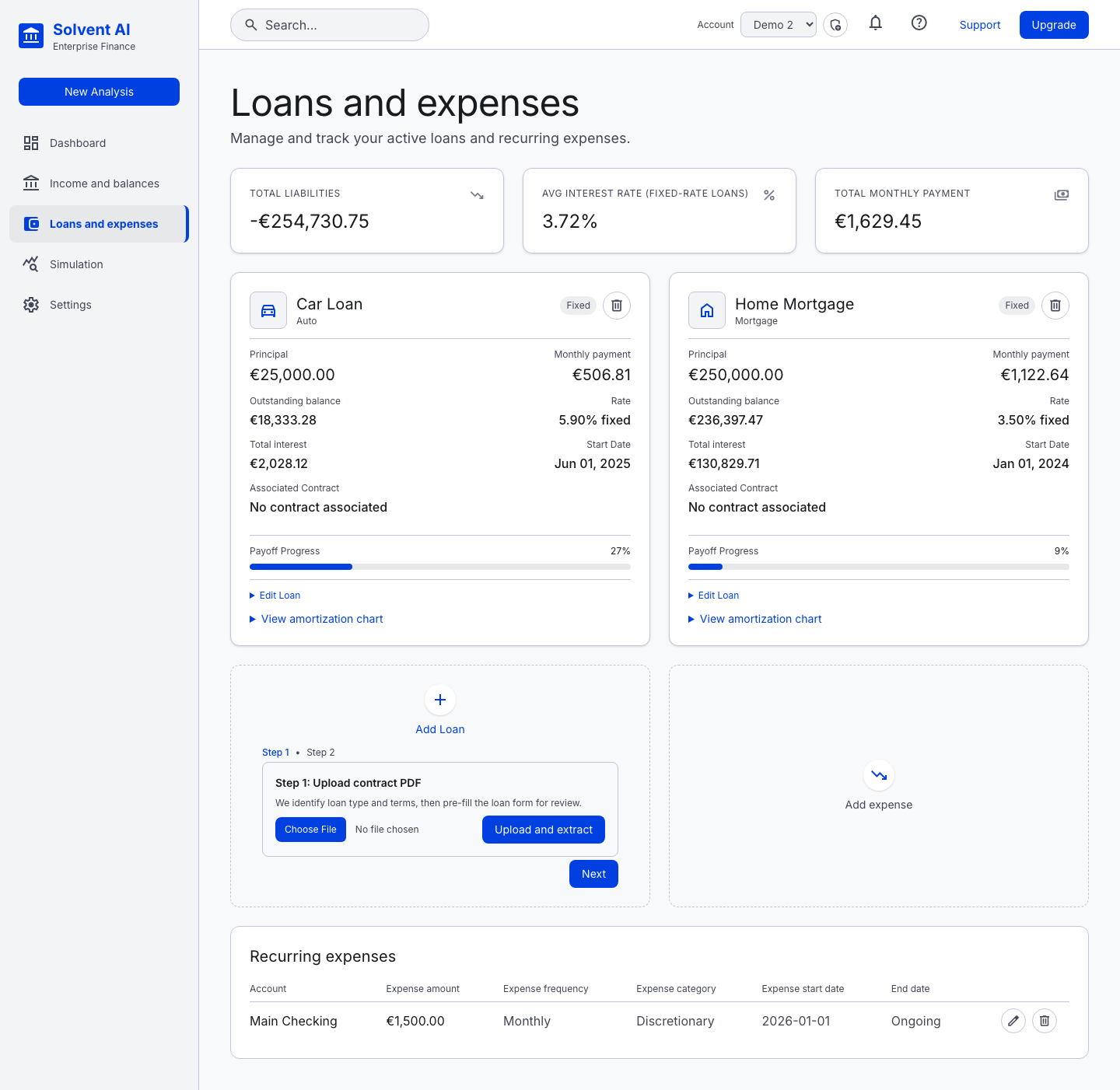
Task: Open the Account Demo 2 dropdown
Action: [779, 25]
